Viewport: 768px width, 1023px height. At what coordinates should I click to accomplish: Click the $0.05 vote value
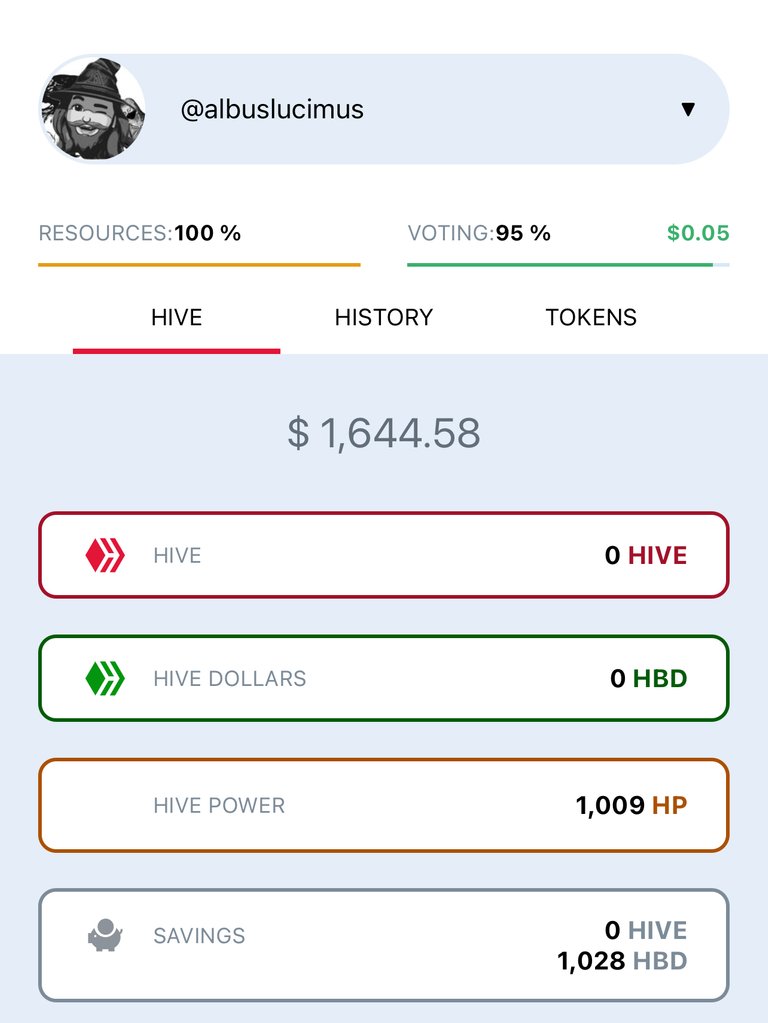click(x=698, y=233)
